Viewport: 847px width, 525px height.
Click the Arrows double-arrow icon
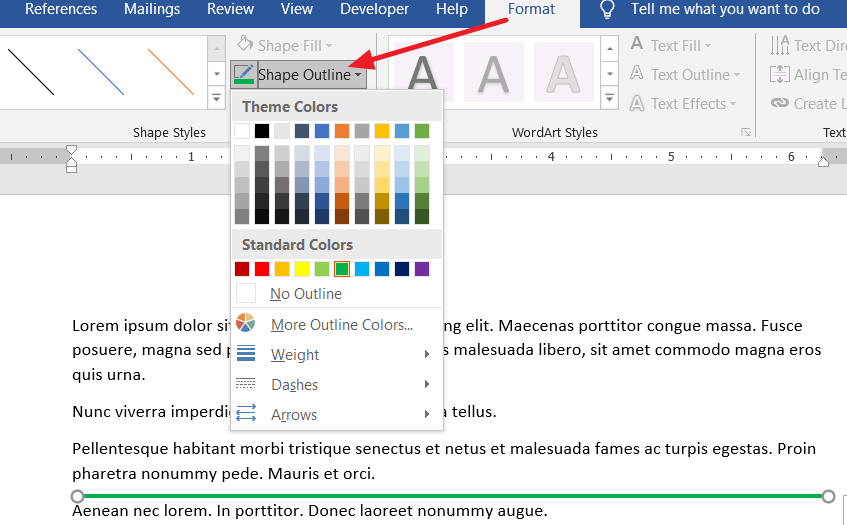(246, 413)
